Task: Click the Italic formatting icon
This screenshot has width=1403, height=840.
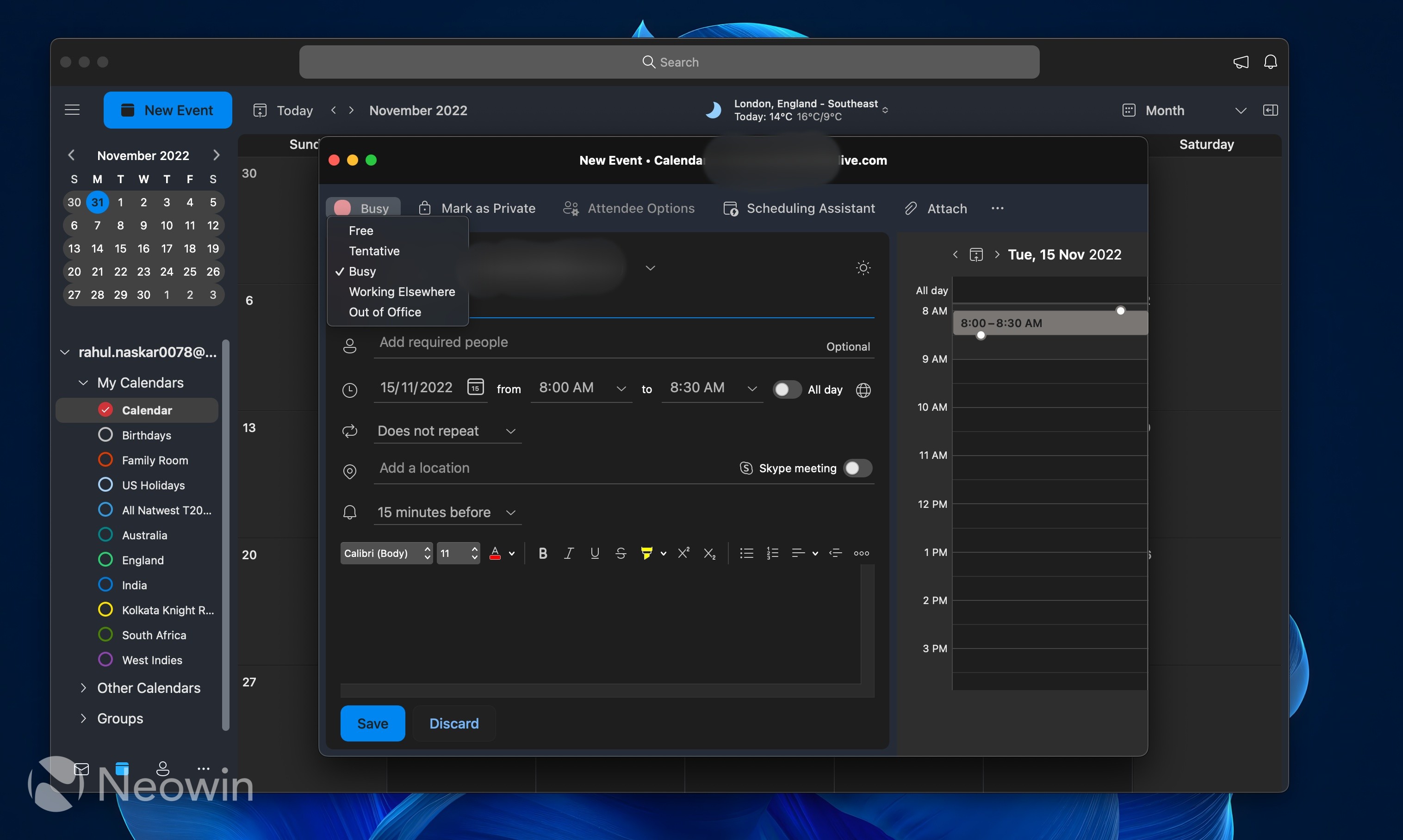Action: click(x=568, y=553)
